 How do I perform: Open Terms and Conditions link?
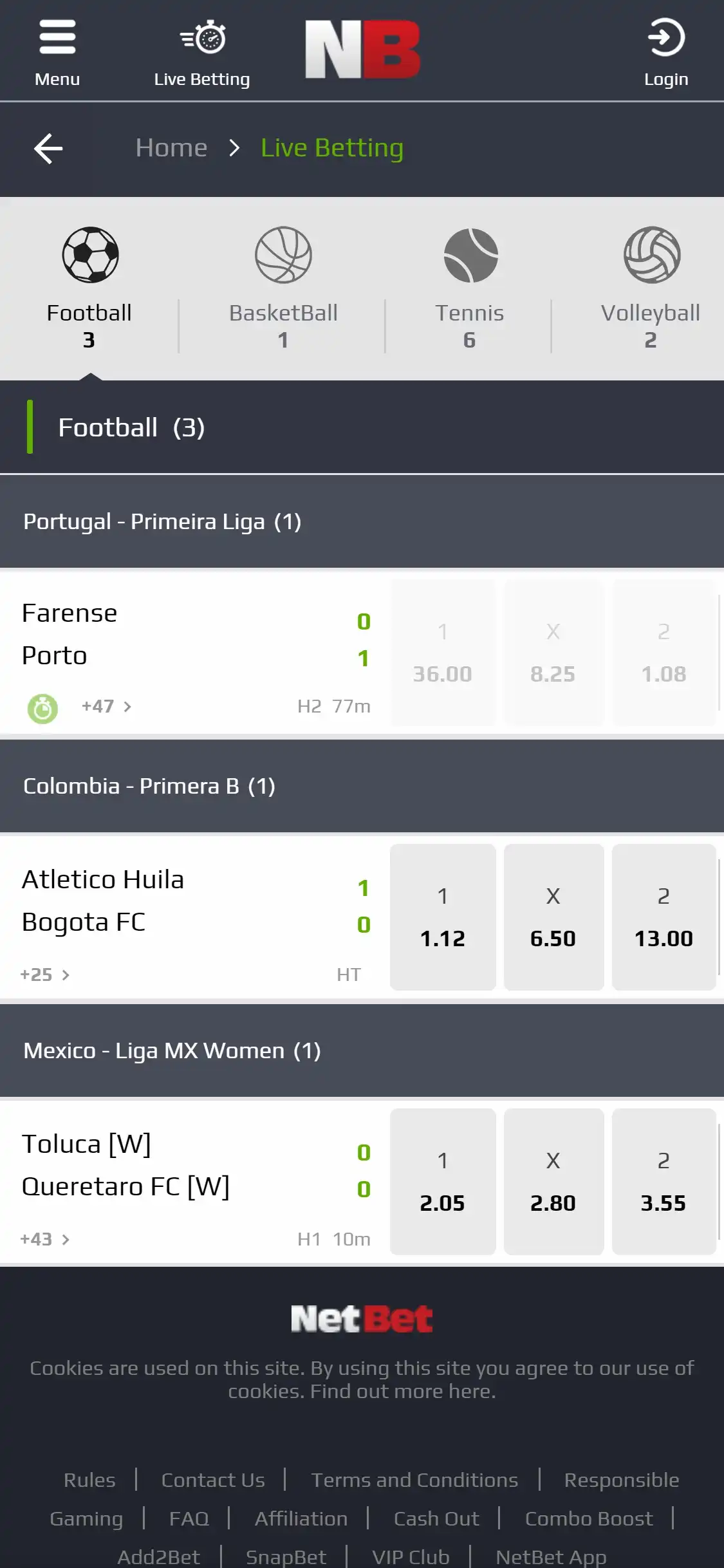[x=414, y=1480]
